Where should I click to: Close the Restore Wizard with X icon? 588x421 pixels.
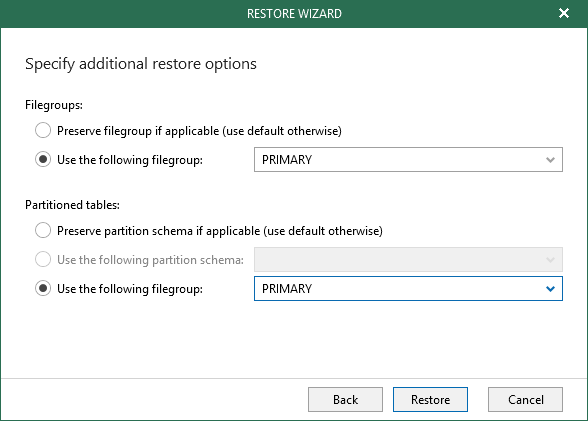point(564,13)
